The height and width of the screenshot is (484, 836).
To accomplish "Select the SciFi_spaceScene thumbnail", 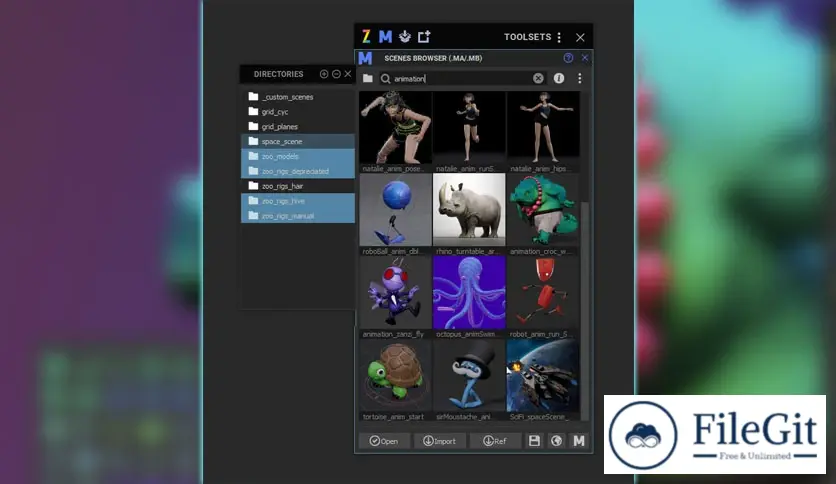I will [543, 375].
